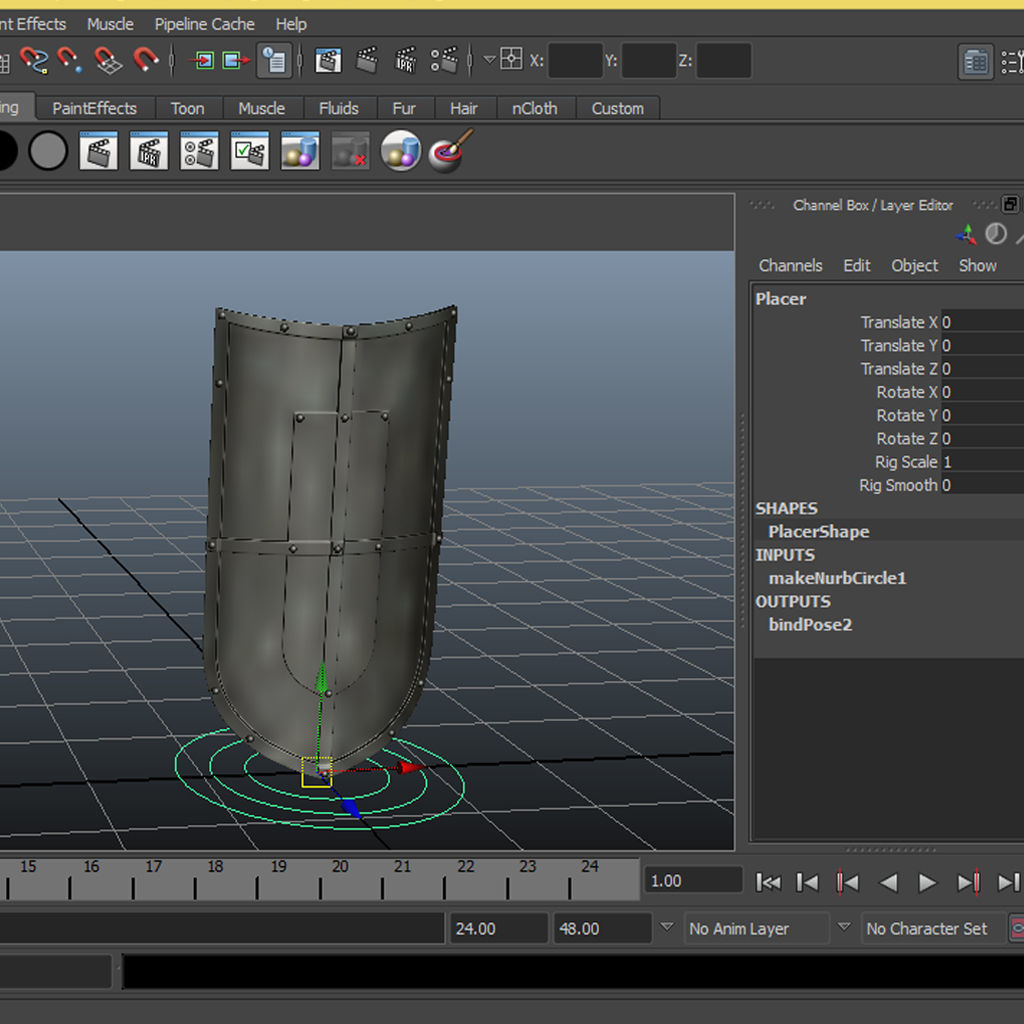This screenshot has width=1024, height=1024.
Task: Play animation backwards
Action: [888, 882]
